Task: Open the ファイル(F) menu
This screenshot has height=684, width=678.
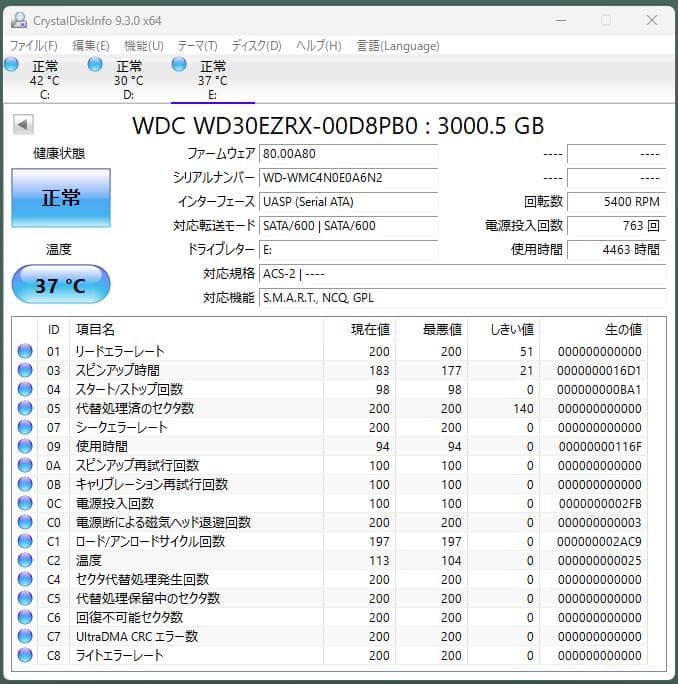Action: [34, 46]
